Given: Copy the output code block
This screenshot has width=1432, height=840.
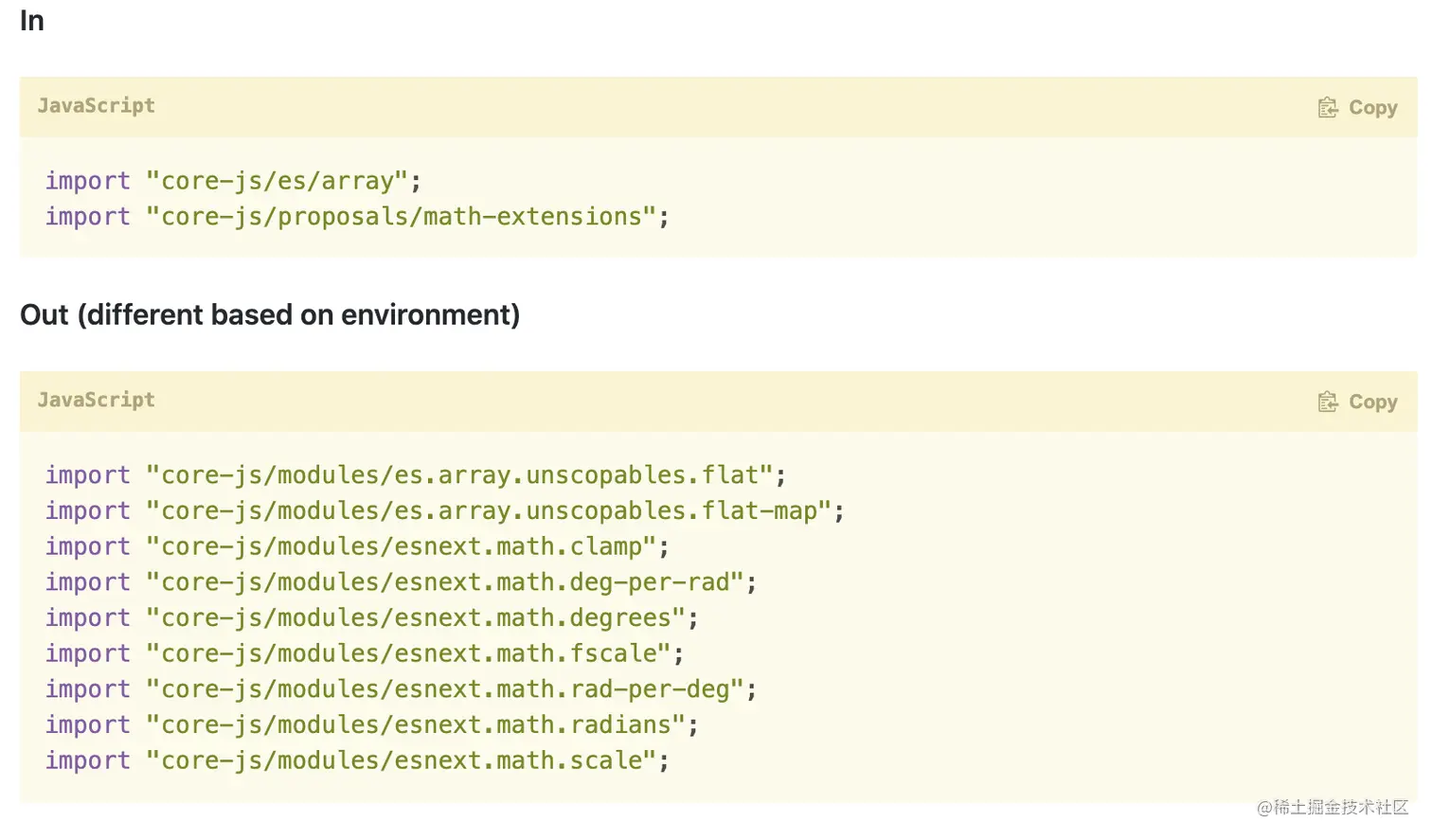Looking at the screenshot, I should 1357,402.
